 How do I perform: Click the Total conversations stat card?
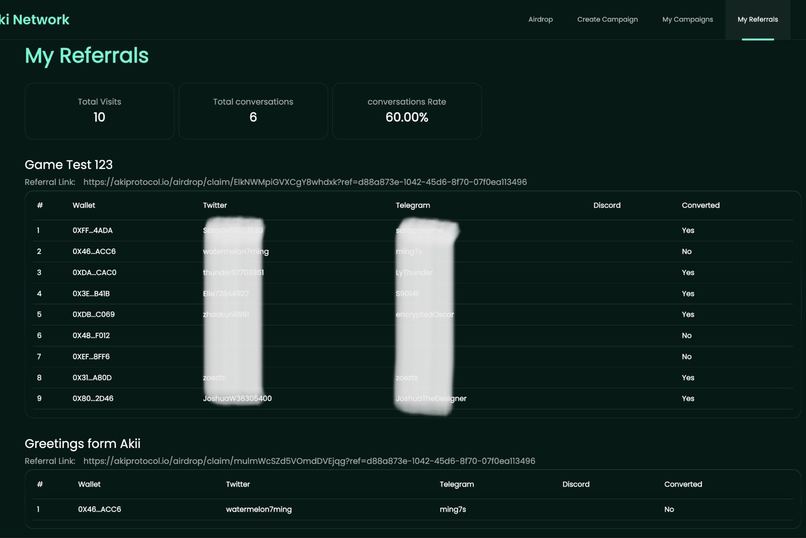tap(253, 111)
